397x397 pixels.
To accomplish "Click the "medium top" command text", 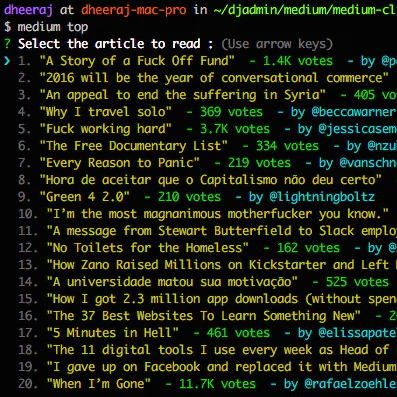I will (x=53, y=27).
